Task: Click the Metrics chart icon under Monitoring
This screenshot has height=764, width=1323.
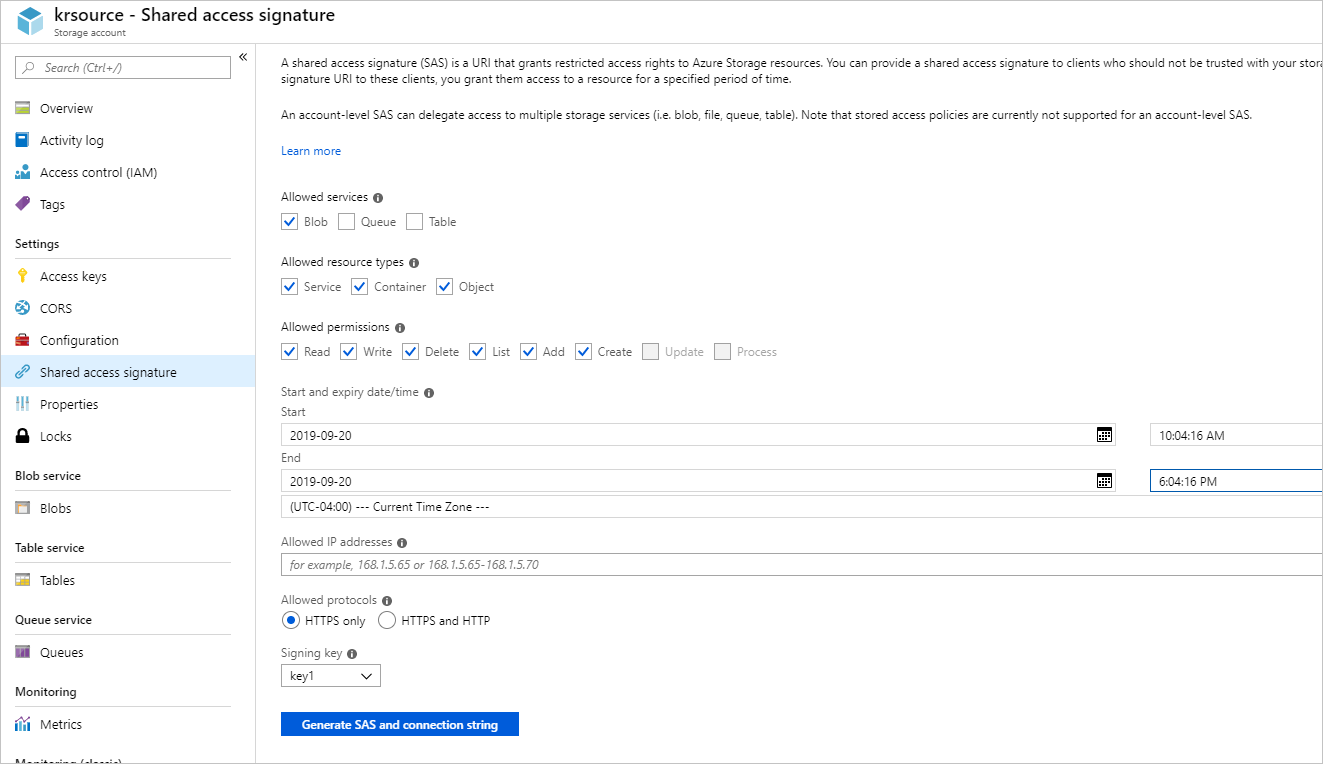Action: [x=22, y=723]
